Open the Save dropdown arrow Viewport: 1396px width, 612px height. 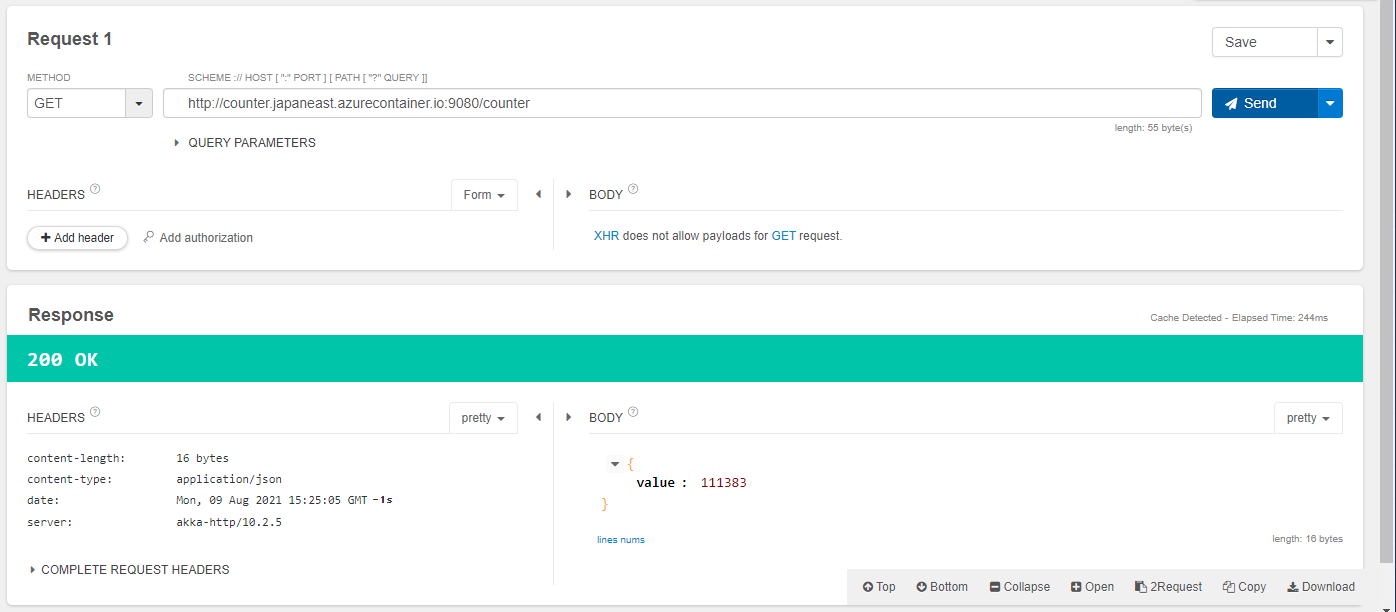pos(1330,42)
